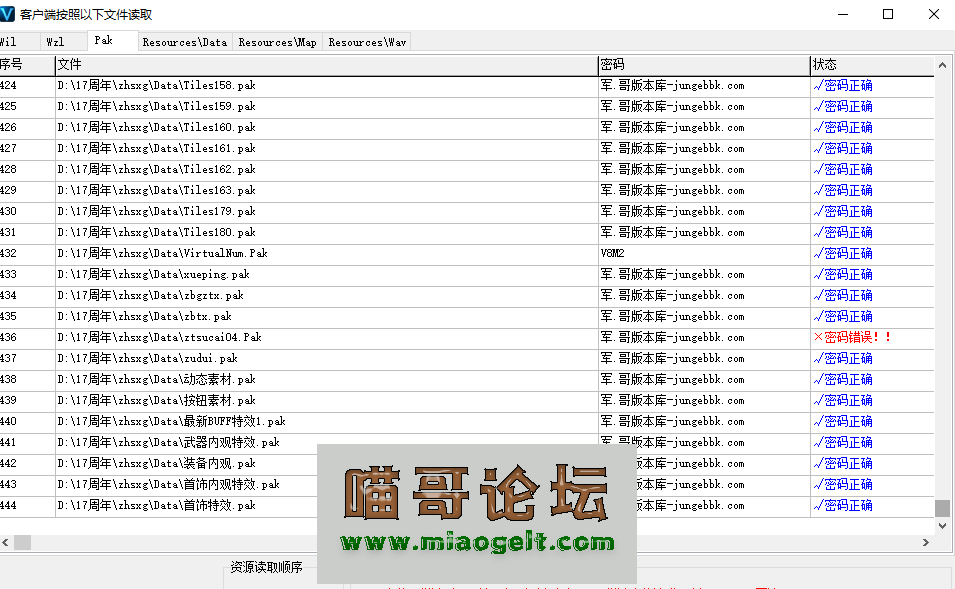Open the Resources\Wav tab
Viewport: 955px width, 589px height.
(x=367, y=41)
